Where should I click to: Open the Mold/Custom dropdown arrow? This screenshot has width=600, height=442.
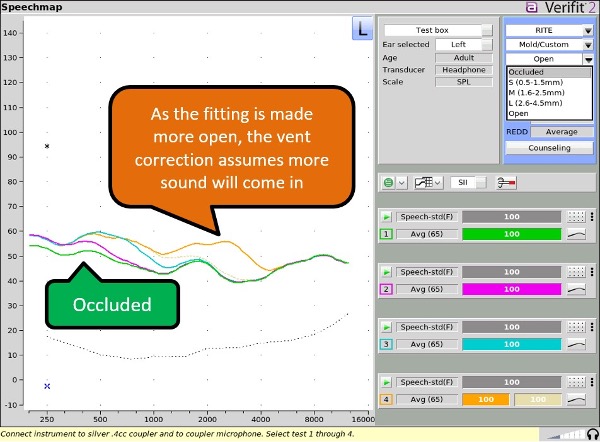[x=588, y=45]
